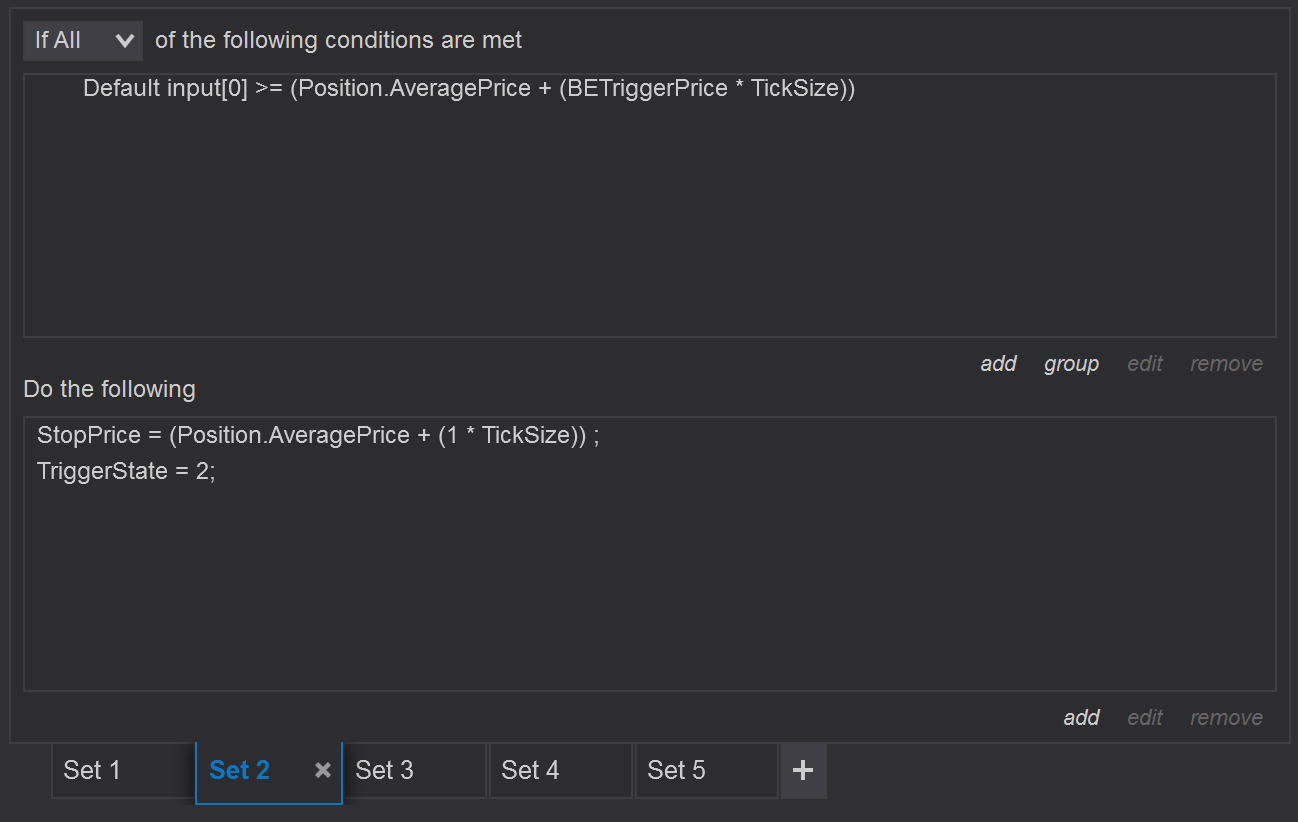The height and width of the screenshot is (822, 1298).
Task: Select the StopPrice assignment action row
Action: click(318, 436)
